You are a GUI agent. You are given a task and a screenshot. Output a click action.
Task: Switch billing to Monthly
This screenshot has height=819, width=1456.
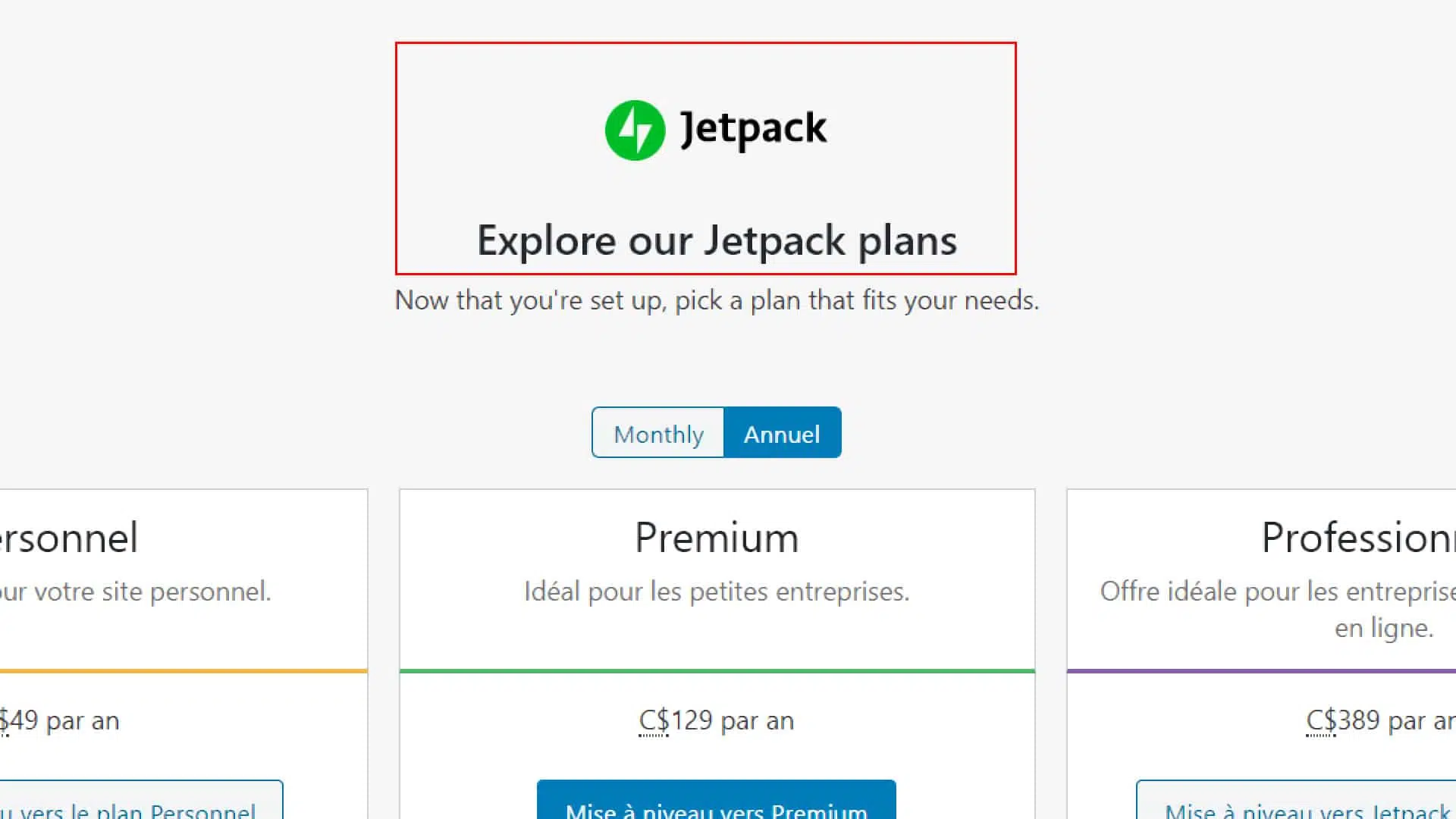point(658,433)
